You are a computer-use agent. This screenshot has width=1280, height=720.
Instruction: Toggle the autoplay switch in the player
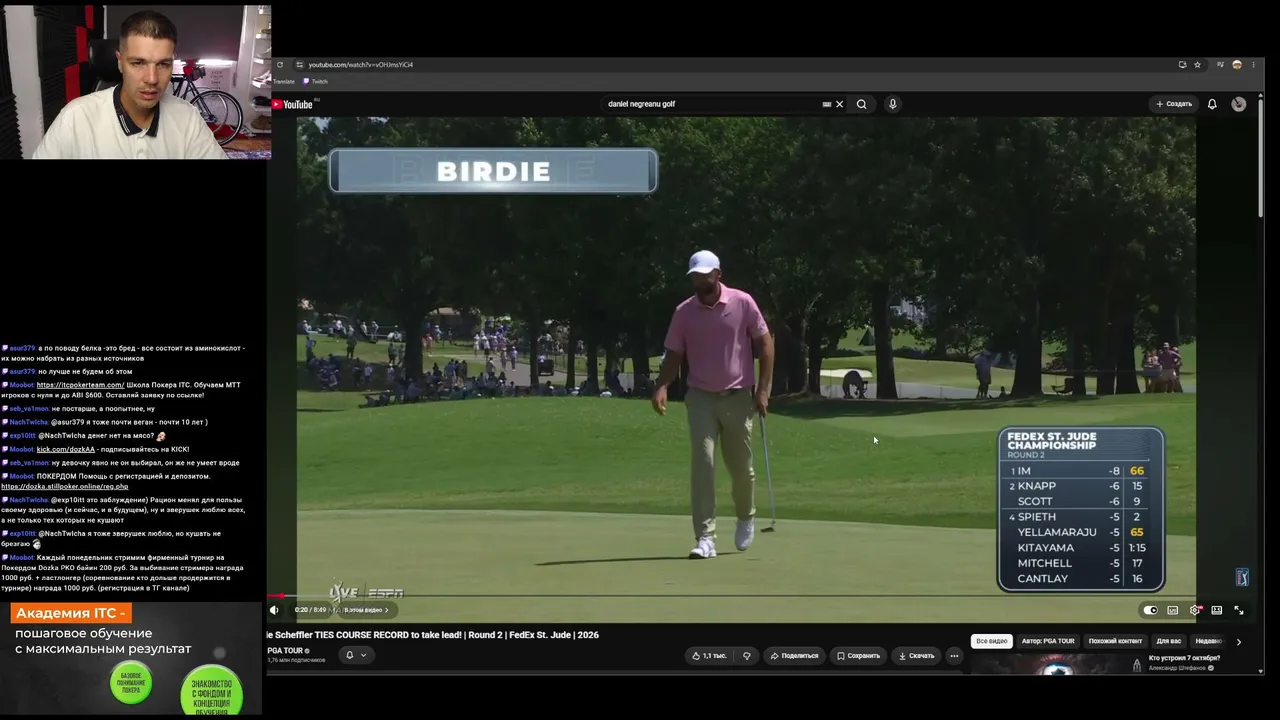(1150, 610)
